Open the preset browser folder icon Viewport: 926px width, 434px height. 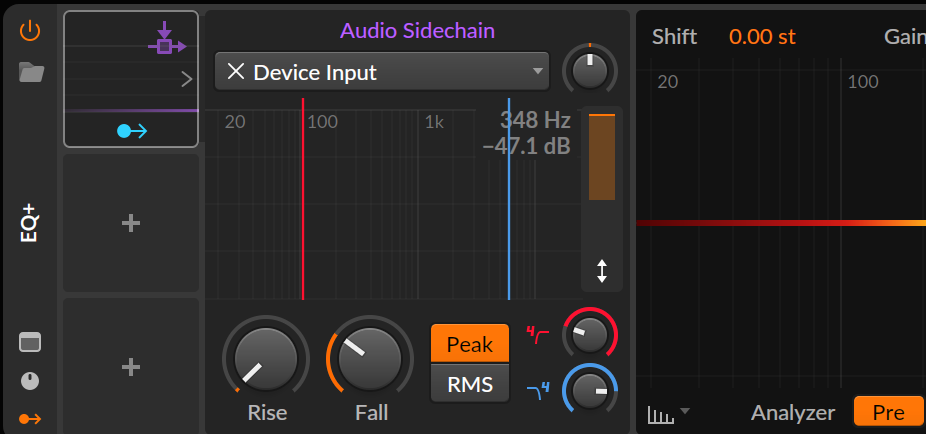point(31,72)
